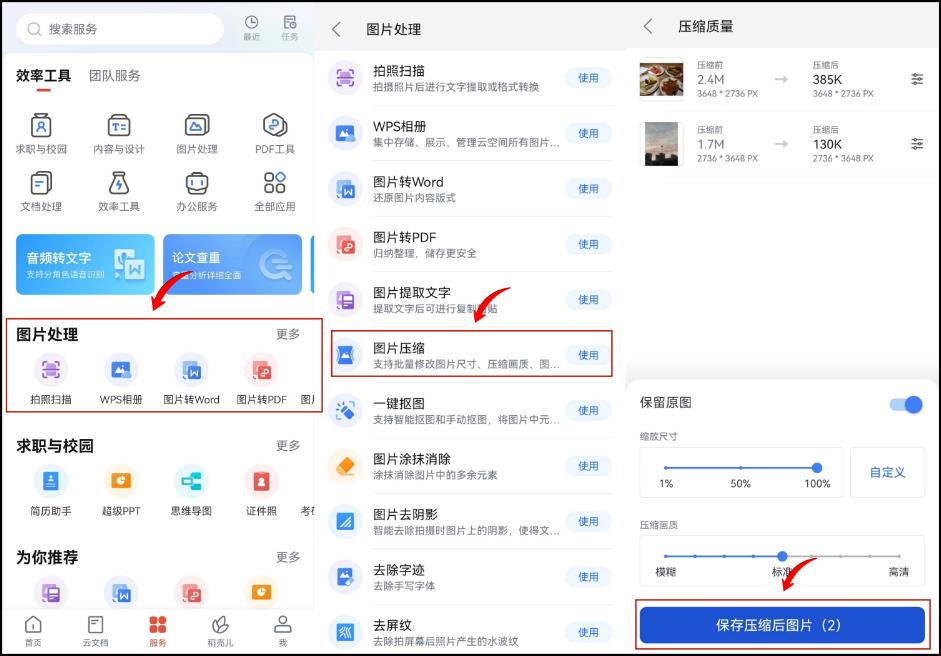Tap 使用 for 图片提取文字
This screenshot has width=941, height=656.
click(x=588, y=299)
